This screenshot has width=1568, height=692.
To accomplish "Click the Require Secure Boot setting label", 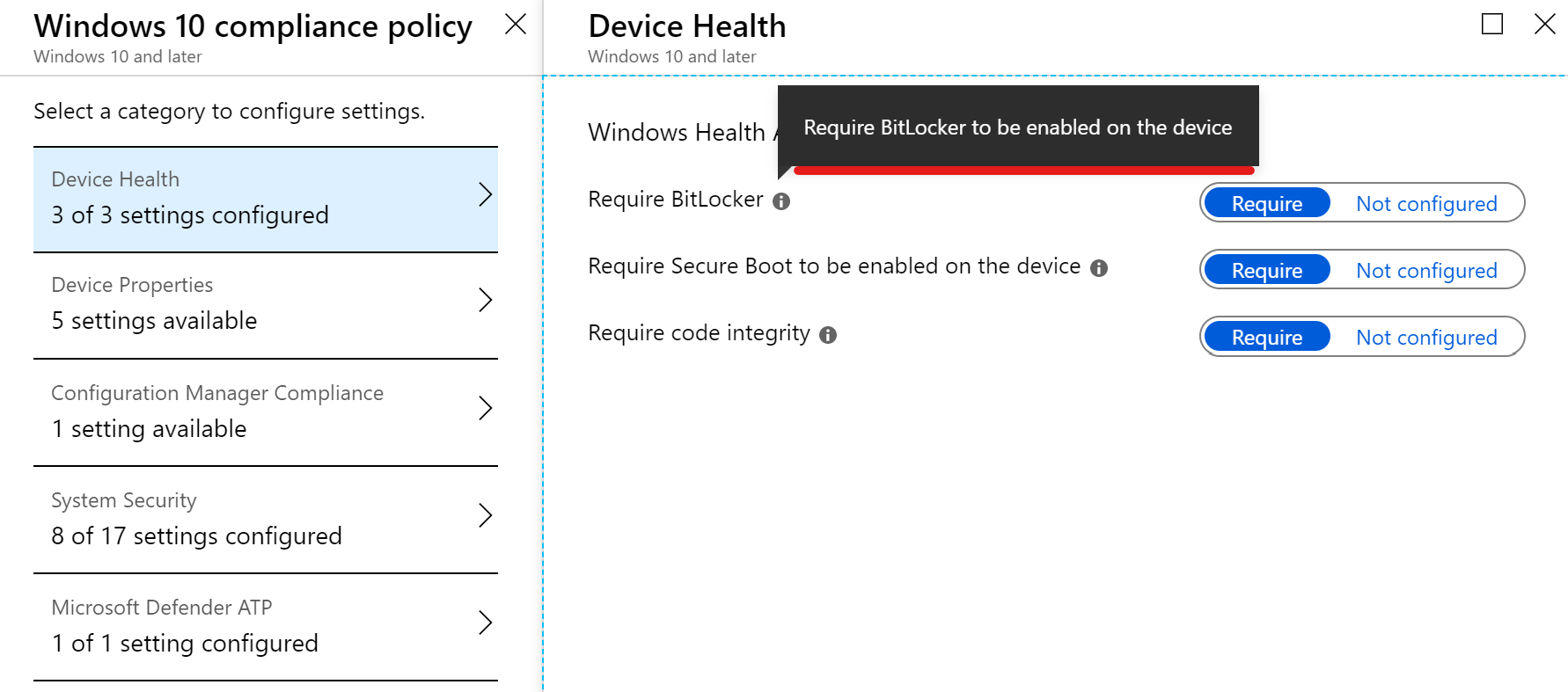I will coord(834,266).
